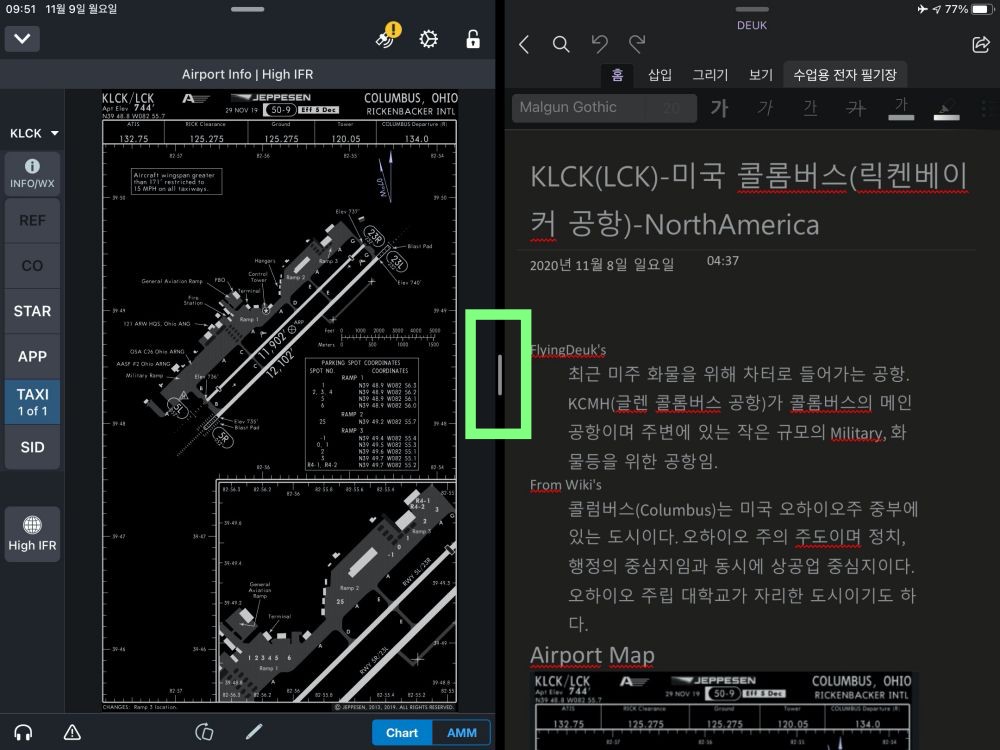The image size is (1000, 750).
Task: Open the settings gear in chart app
Action: [429, 39]
